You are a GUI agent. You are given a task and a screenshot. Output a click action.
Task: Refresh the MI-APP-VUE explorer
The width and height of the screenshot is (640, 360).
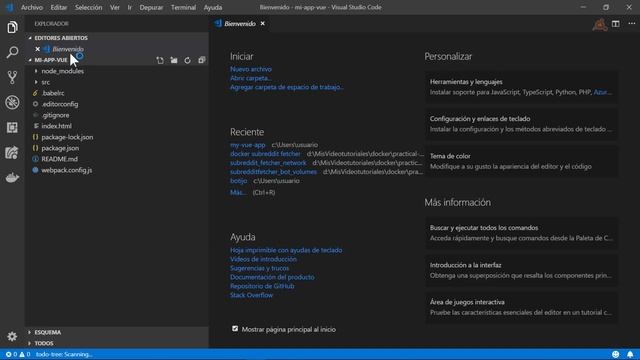pyautogui.click(x=187, y=60)
